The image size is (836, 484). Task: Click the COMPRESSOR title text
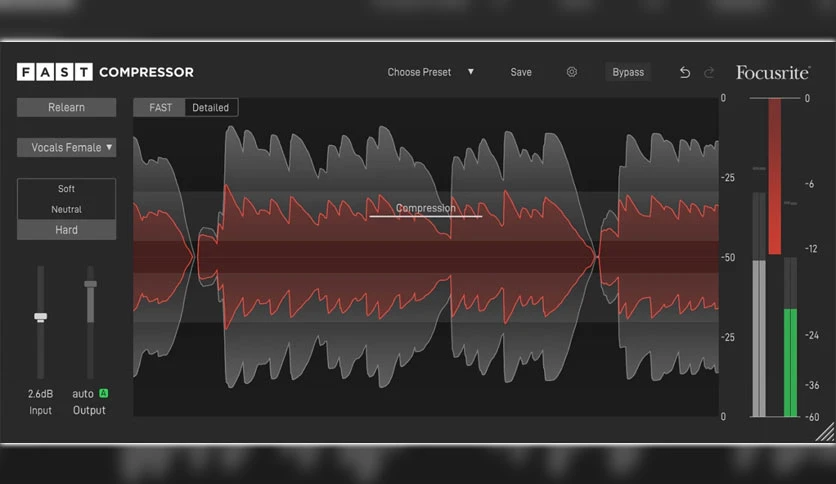pos(147,72)
